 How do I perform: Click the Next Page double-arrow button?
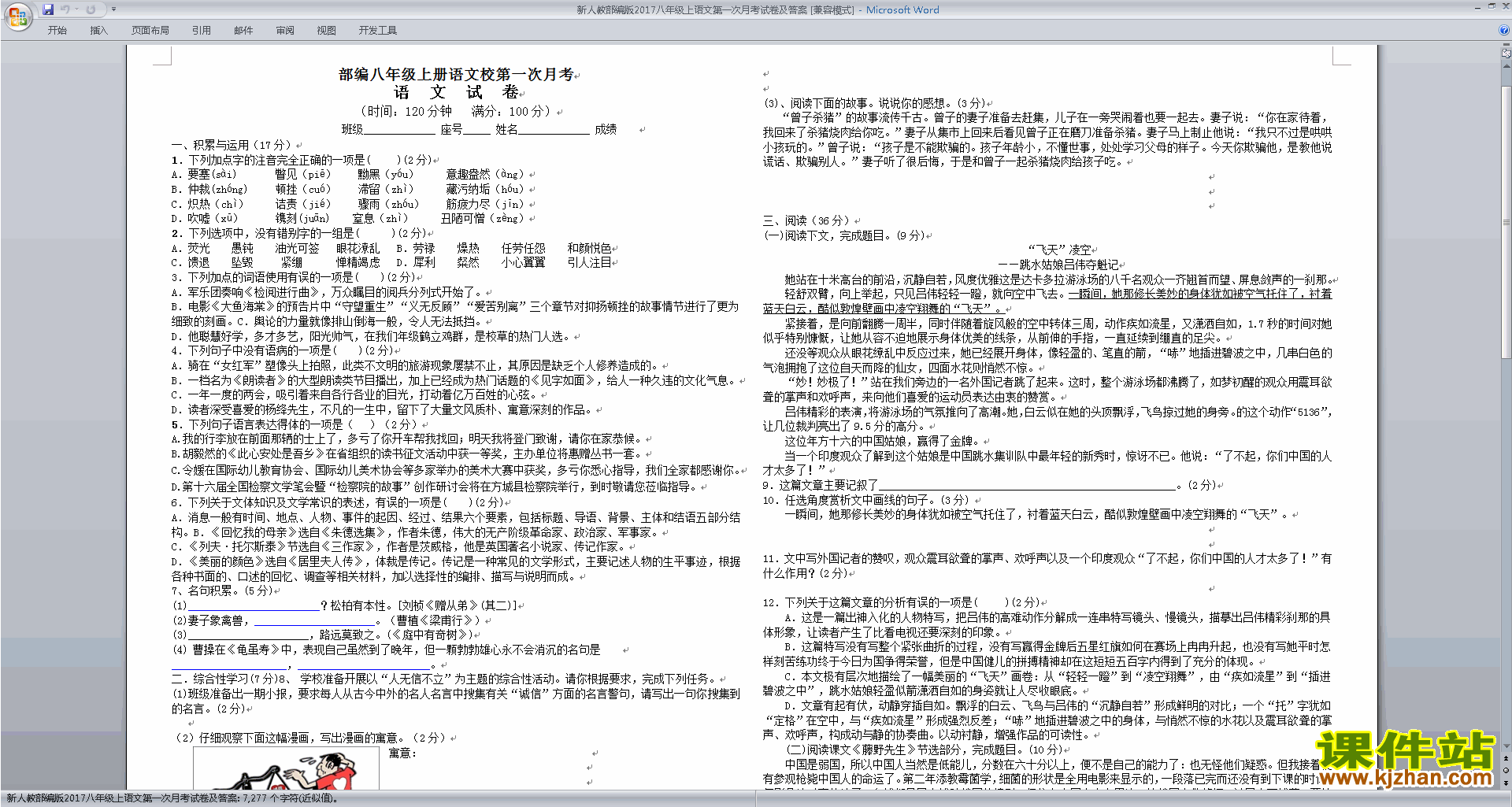(x=1506, y=782)
